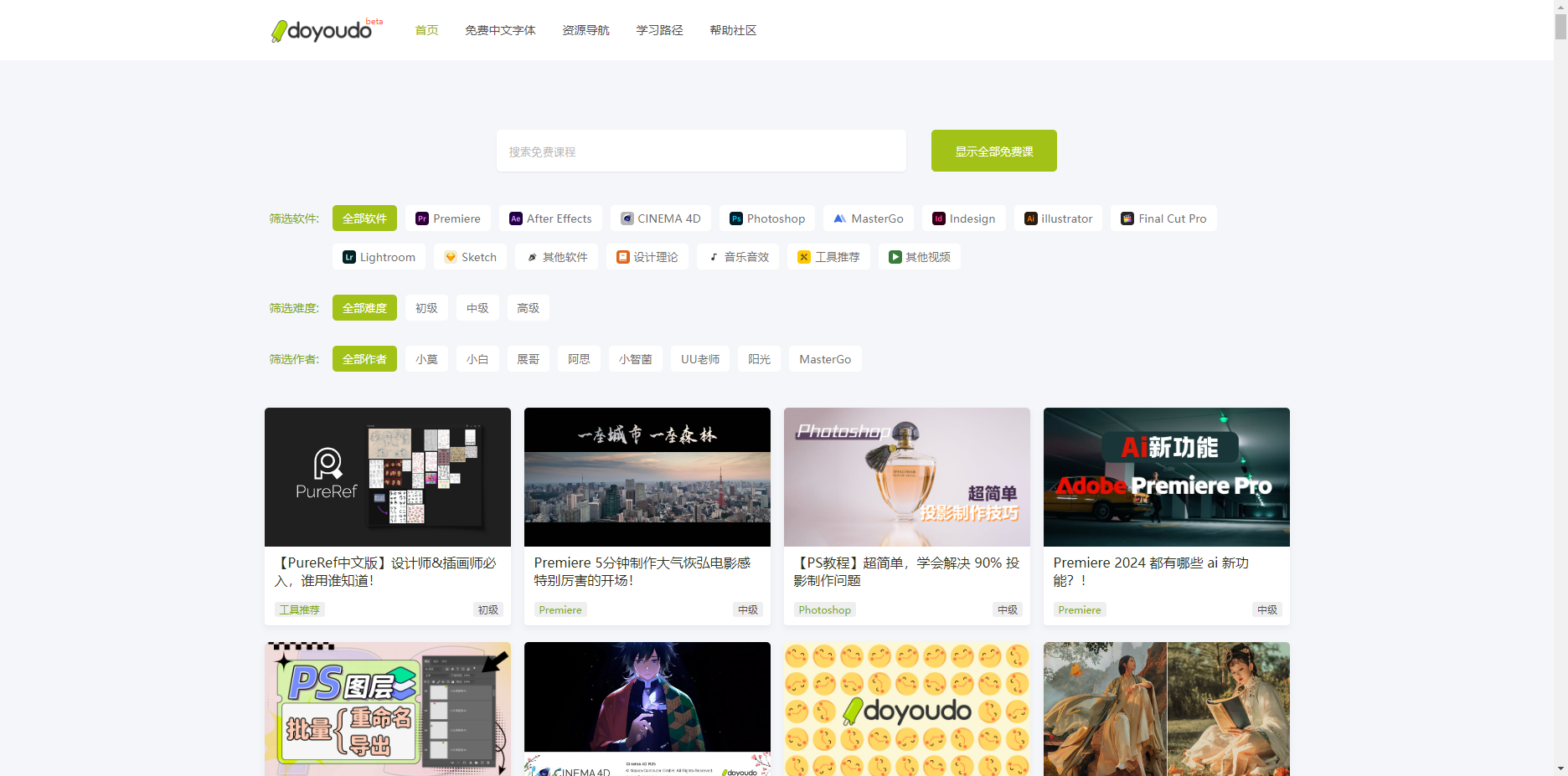Select the Indesign filter icon
The width and height of the screenshot is (1568, 776).
coord(939,218)
